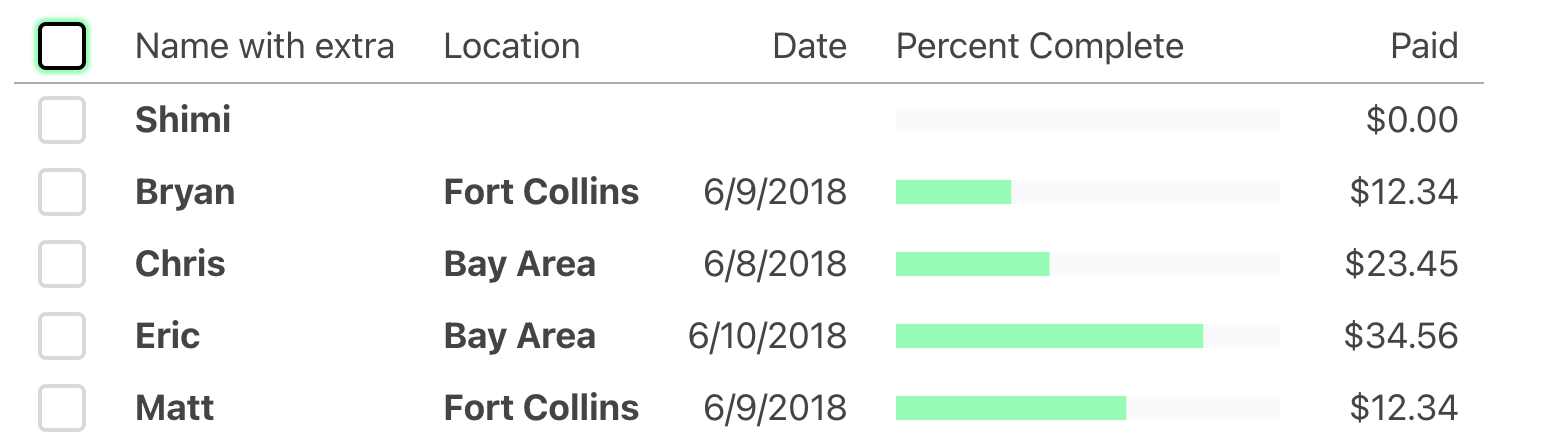
Task: Click the Percent Complete column header
Action: [1040, 46]
